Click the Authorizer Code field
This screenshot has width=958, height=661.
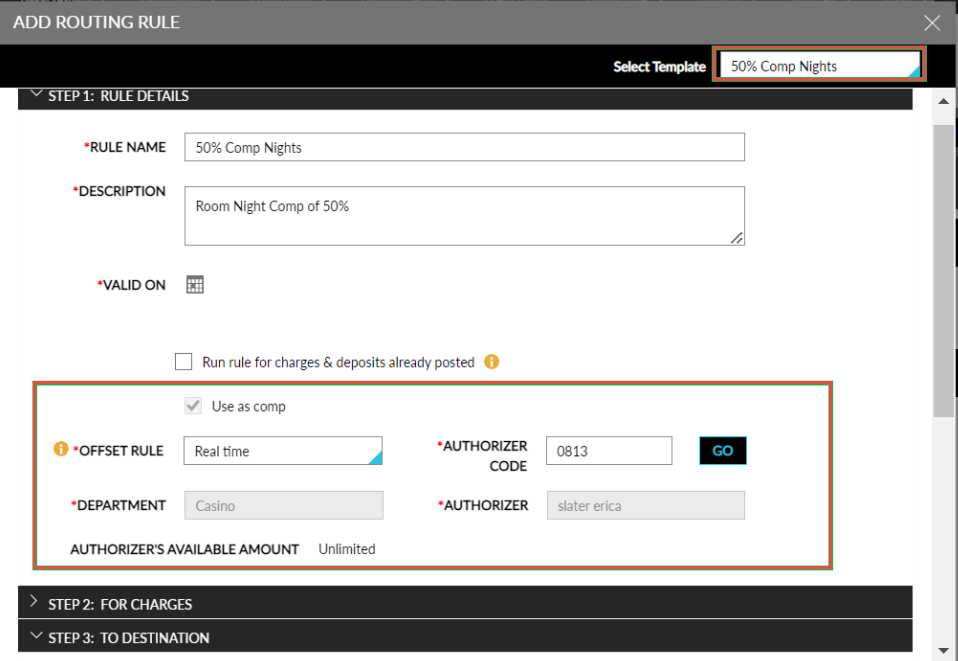click(609, 450)
